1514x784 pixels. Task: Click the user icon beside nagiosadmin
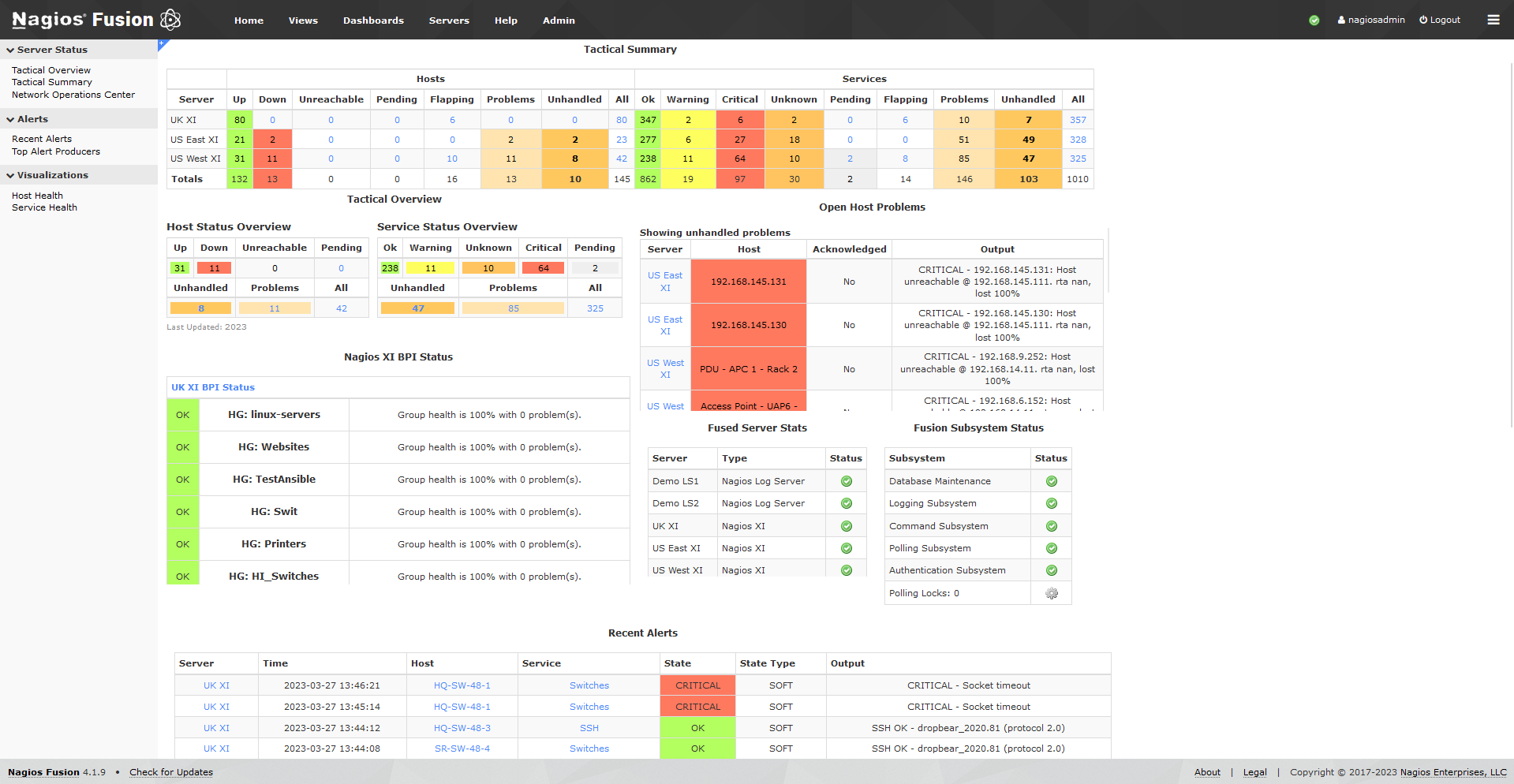[1340, 19]
